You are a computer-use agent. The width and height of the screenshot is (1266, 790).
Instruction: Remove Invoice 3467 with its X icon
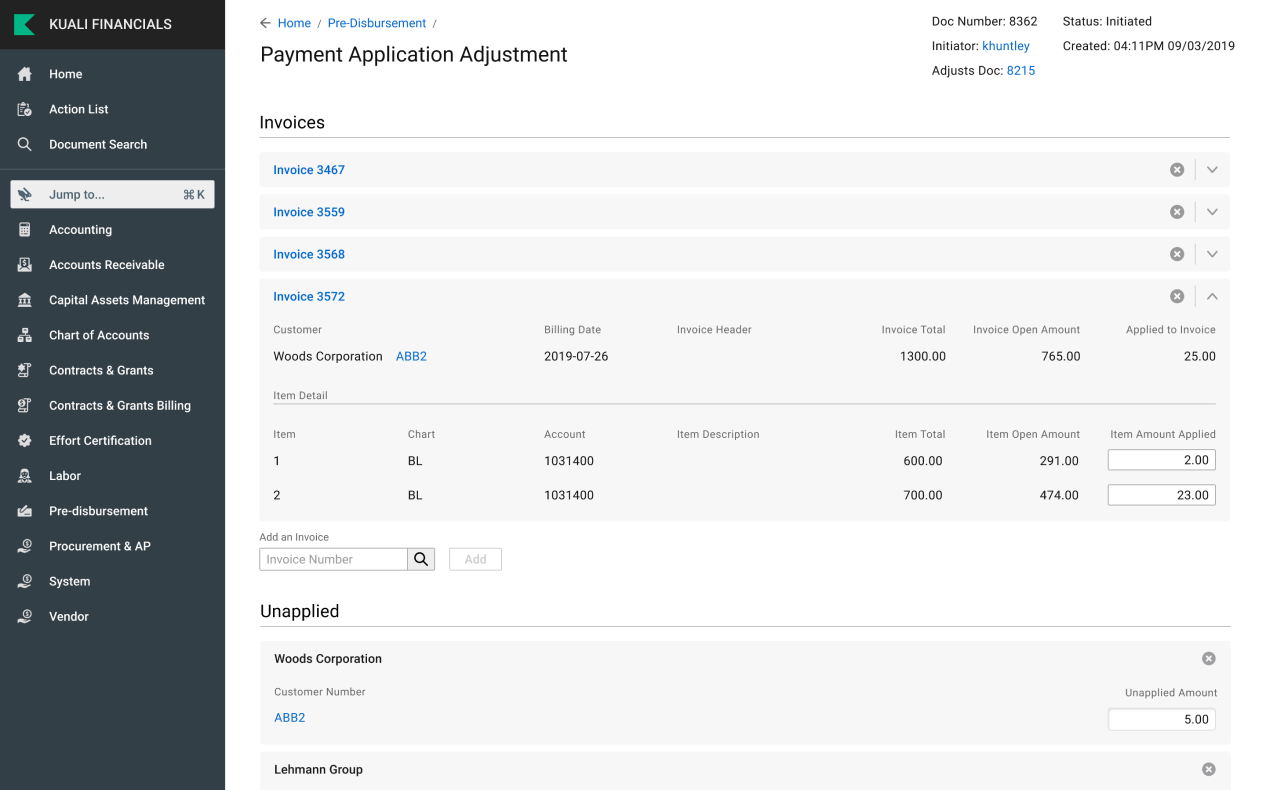(1177, 170)
